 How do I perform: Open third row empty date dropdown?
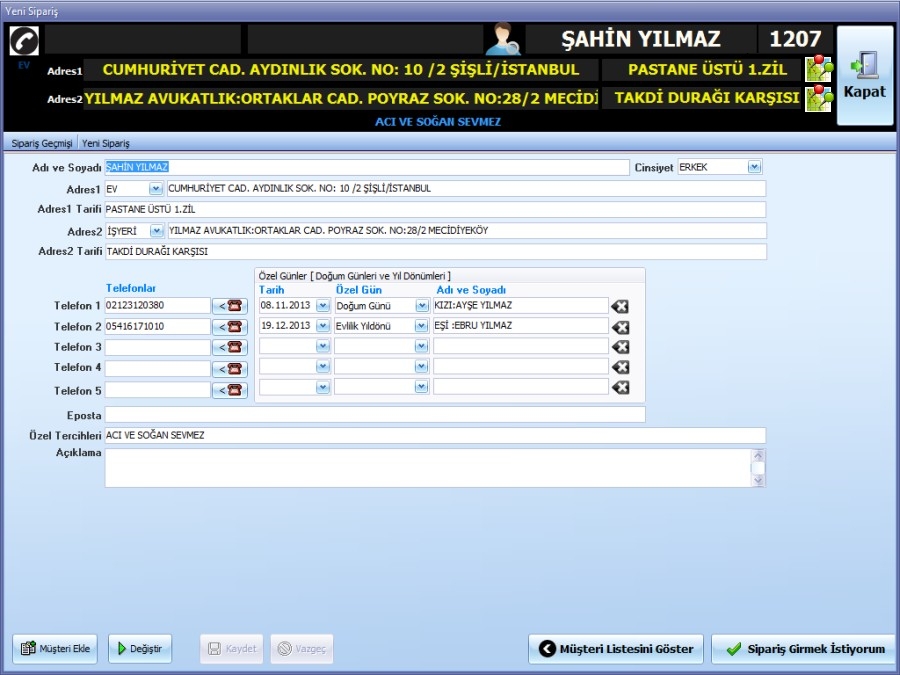click(x=323, y=346)
